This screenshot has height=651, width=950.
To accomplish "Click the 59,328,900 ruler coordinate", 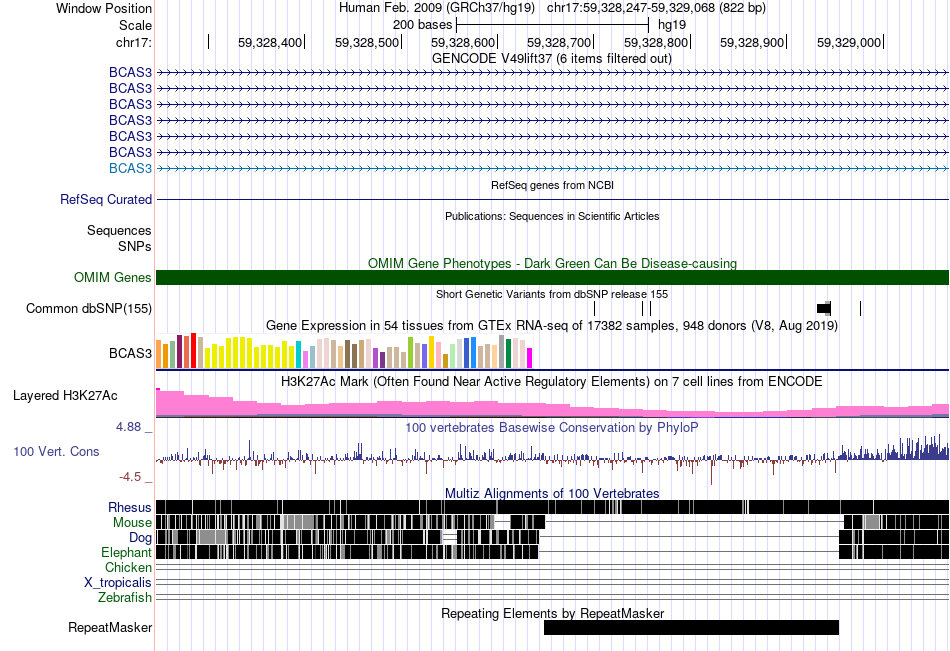I will (752, 42).
